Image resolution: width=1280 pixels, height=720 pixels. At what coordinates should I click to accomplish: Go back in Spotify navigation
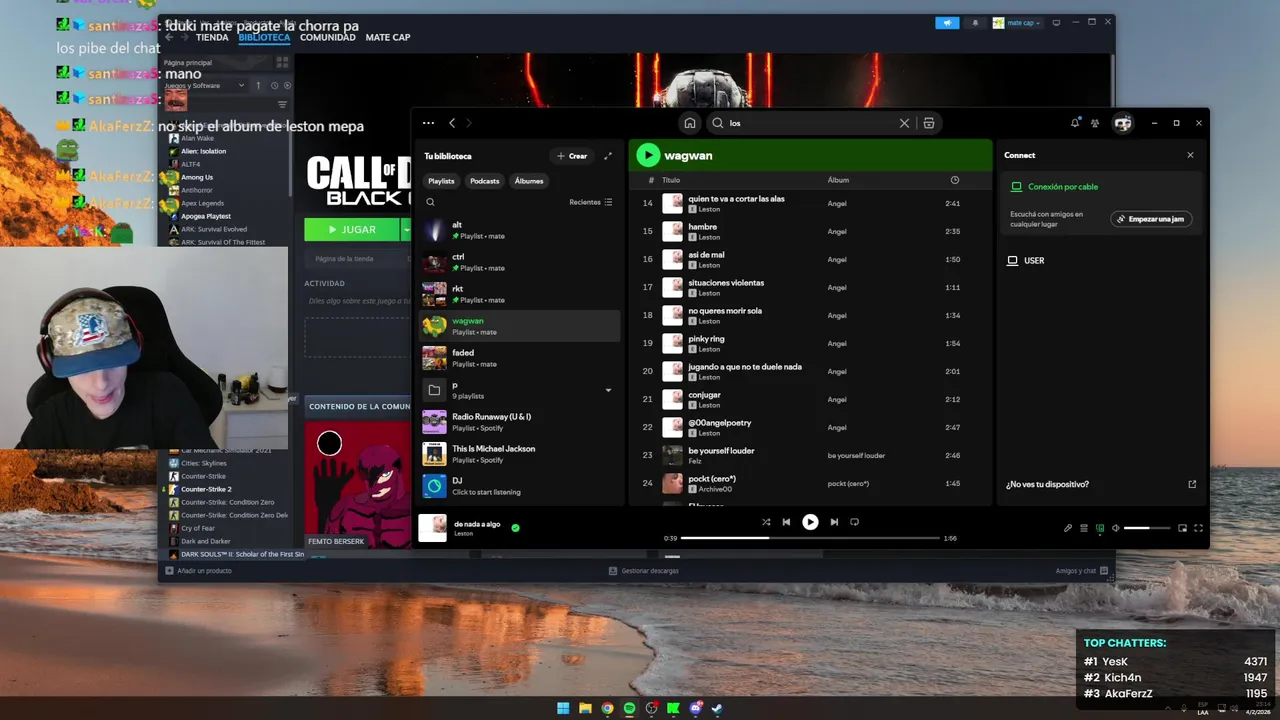click(452, 123)
